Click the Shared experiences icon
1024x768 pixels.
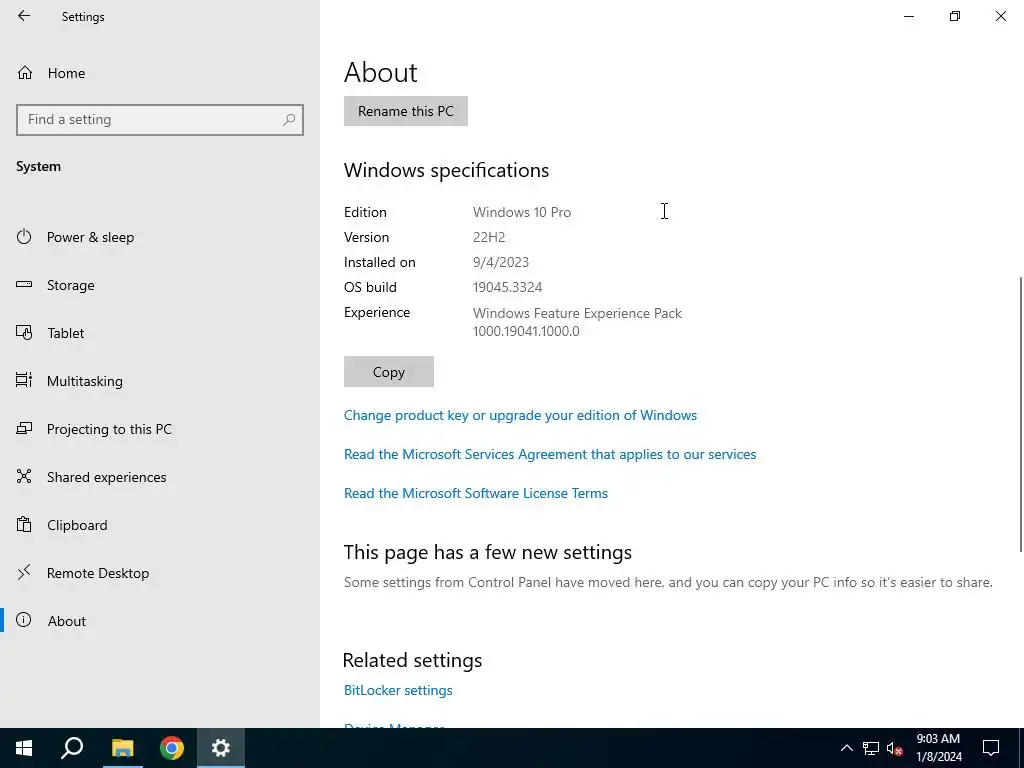tap(24, 476)
